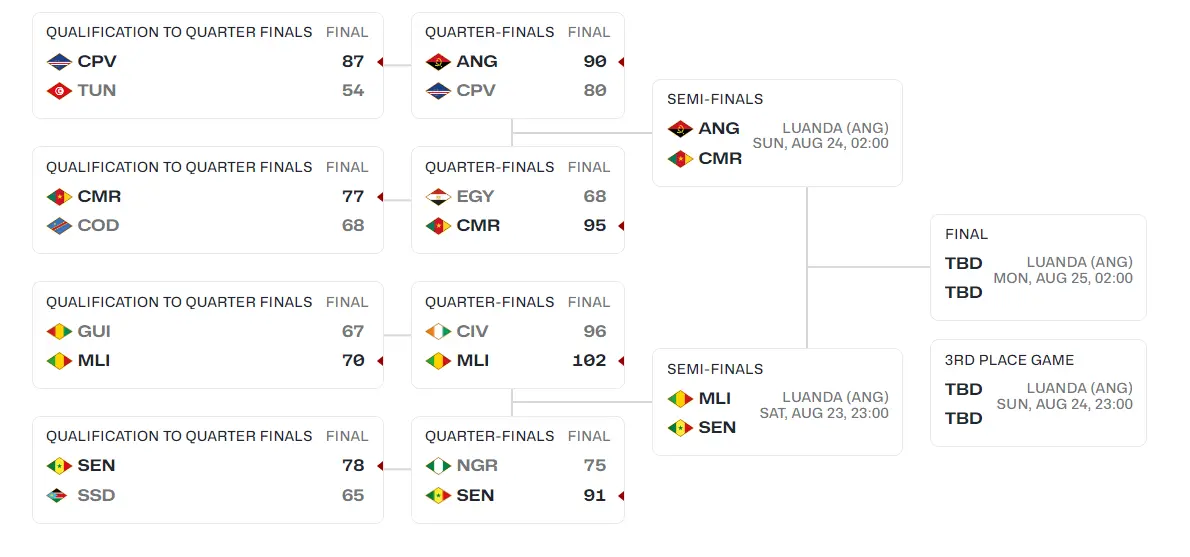The height and width of the screenshot is (557, 1190).
Task: Click the Angola flag in quarter-finals
Action: tap(438, 62)
